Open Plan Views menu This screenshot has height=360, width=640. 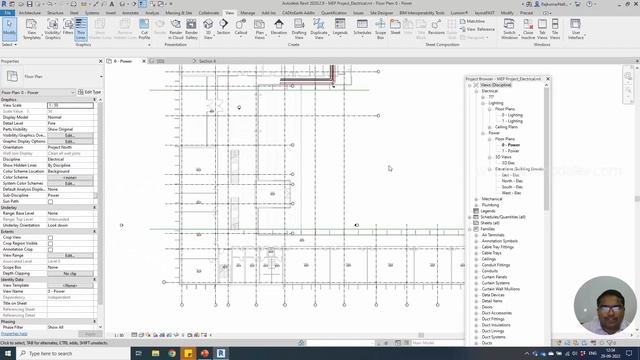click(259, 29)
